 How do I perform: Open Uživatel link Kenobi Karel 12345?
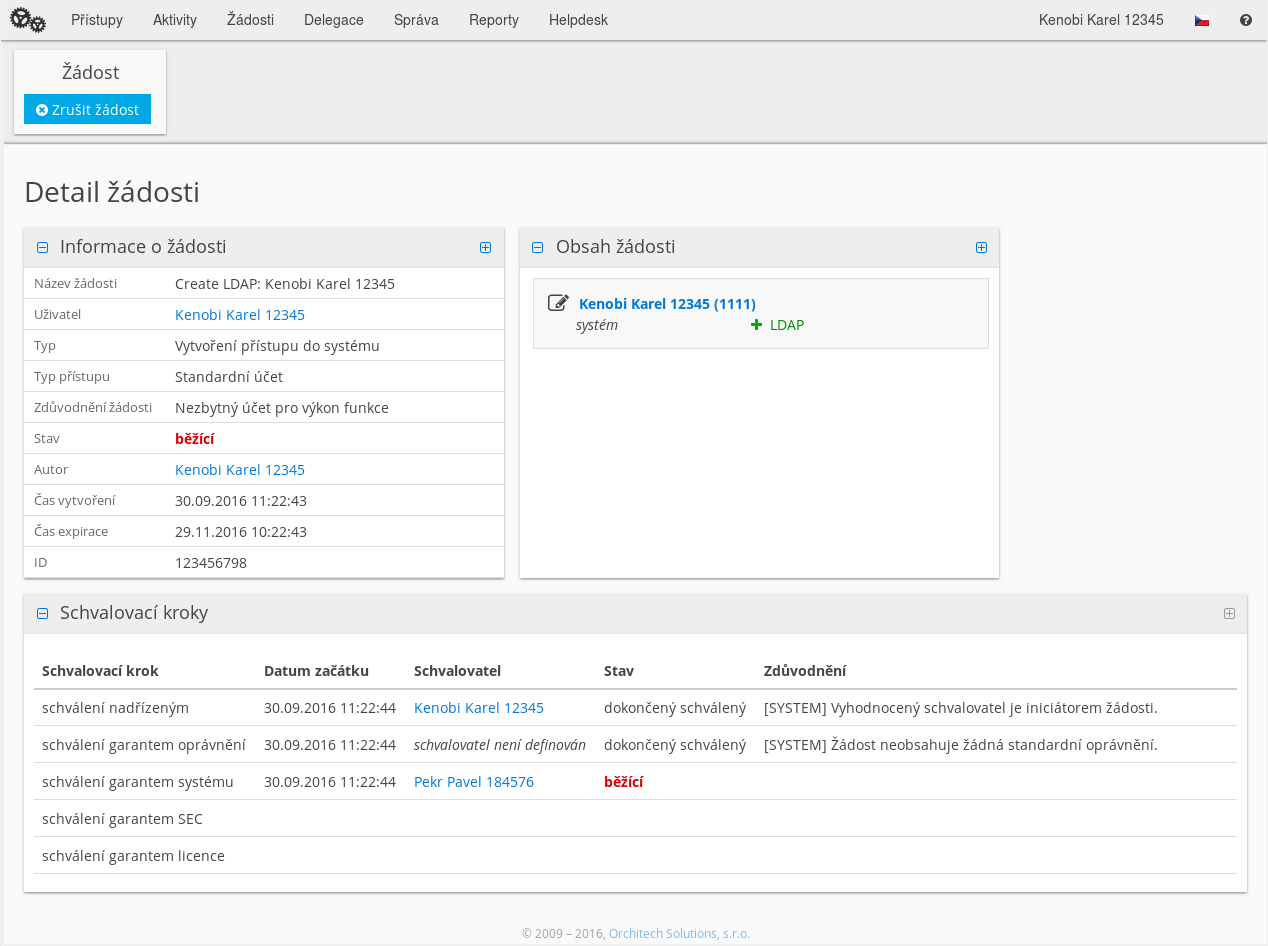[x=240, y=315]
